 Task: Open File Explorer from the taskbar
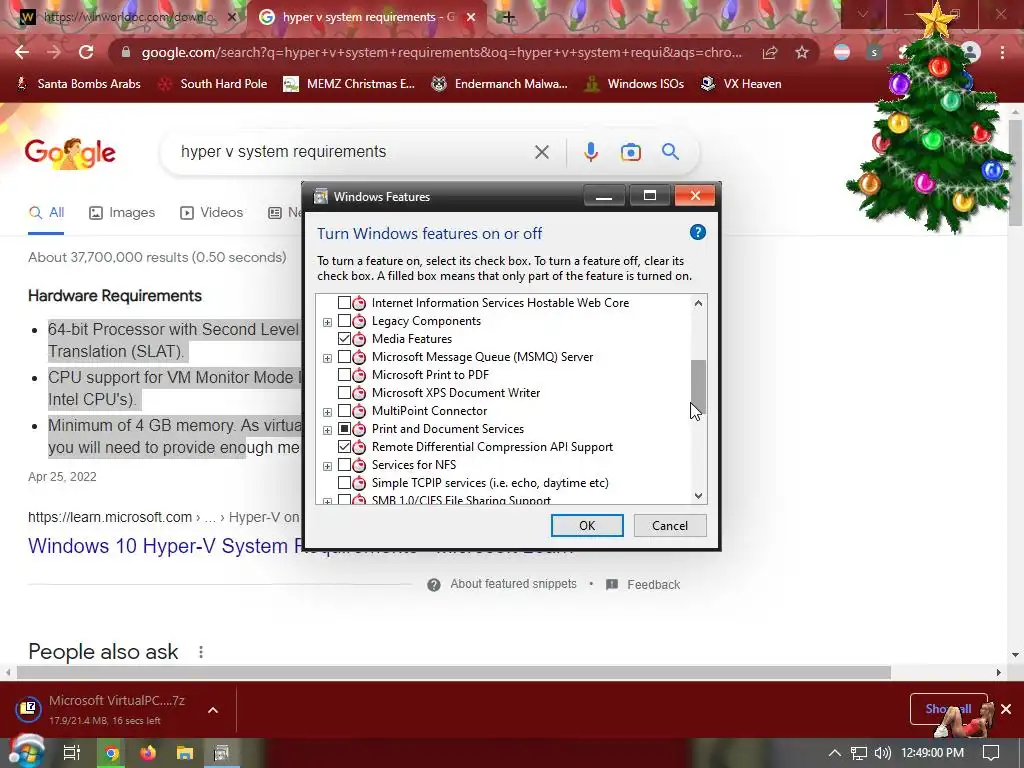coord(185,753)
